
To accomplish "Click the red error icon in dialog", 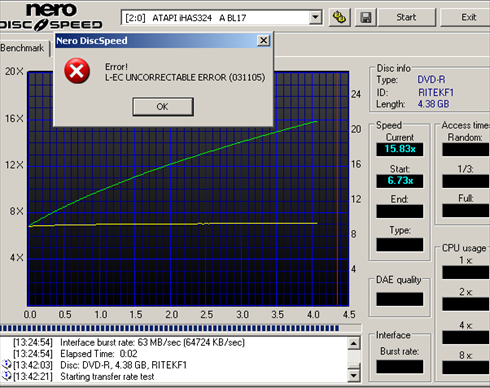I will pos(77,71).
